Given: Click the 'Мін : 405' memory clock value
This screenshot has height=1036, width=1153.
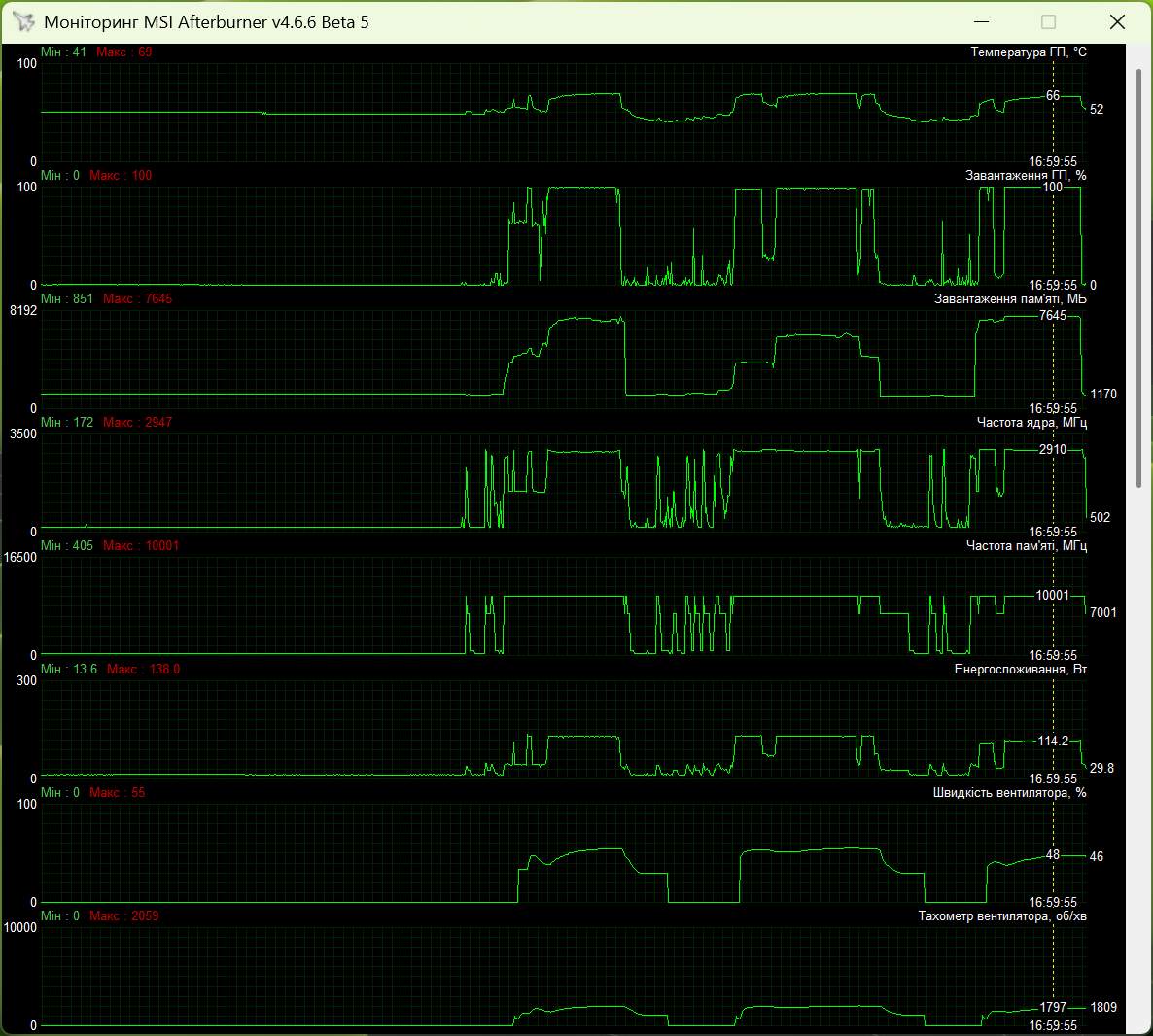Looking at the screenshot, I should click(x=67, y=546).
